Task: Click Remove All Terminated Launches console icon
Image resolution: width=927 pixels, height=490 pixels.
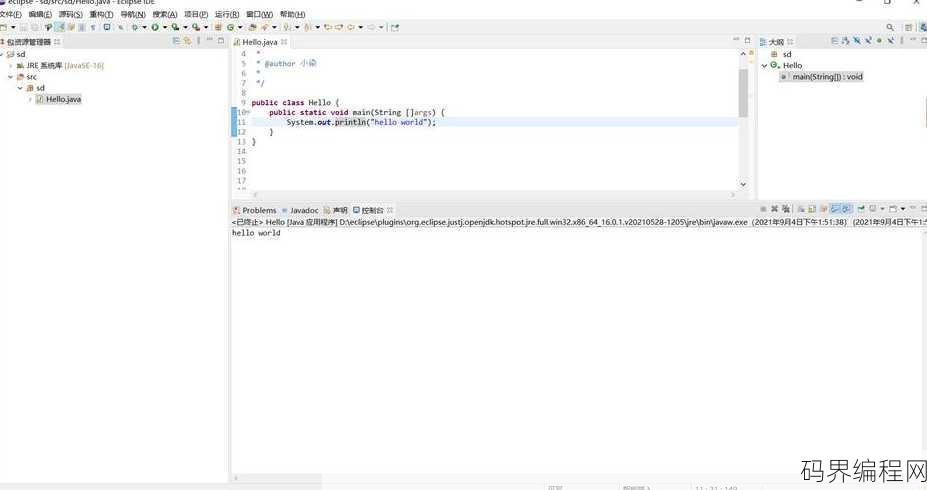Action: point(786,209)
